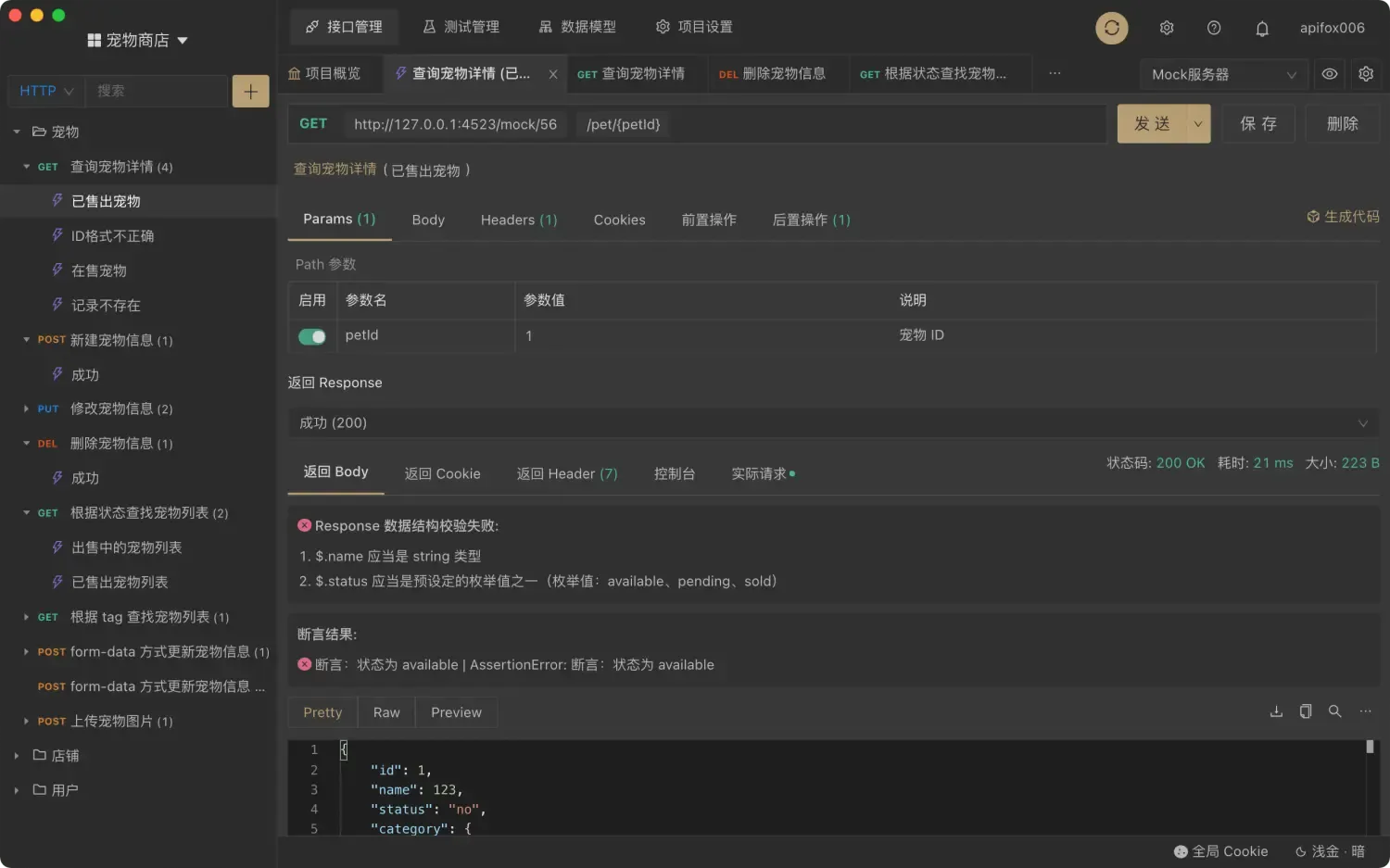Open notifications via the bell icon

[1262, 28]
